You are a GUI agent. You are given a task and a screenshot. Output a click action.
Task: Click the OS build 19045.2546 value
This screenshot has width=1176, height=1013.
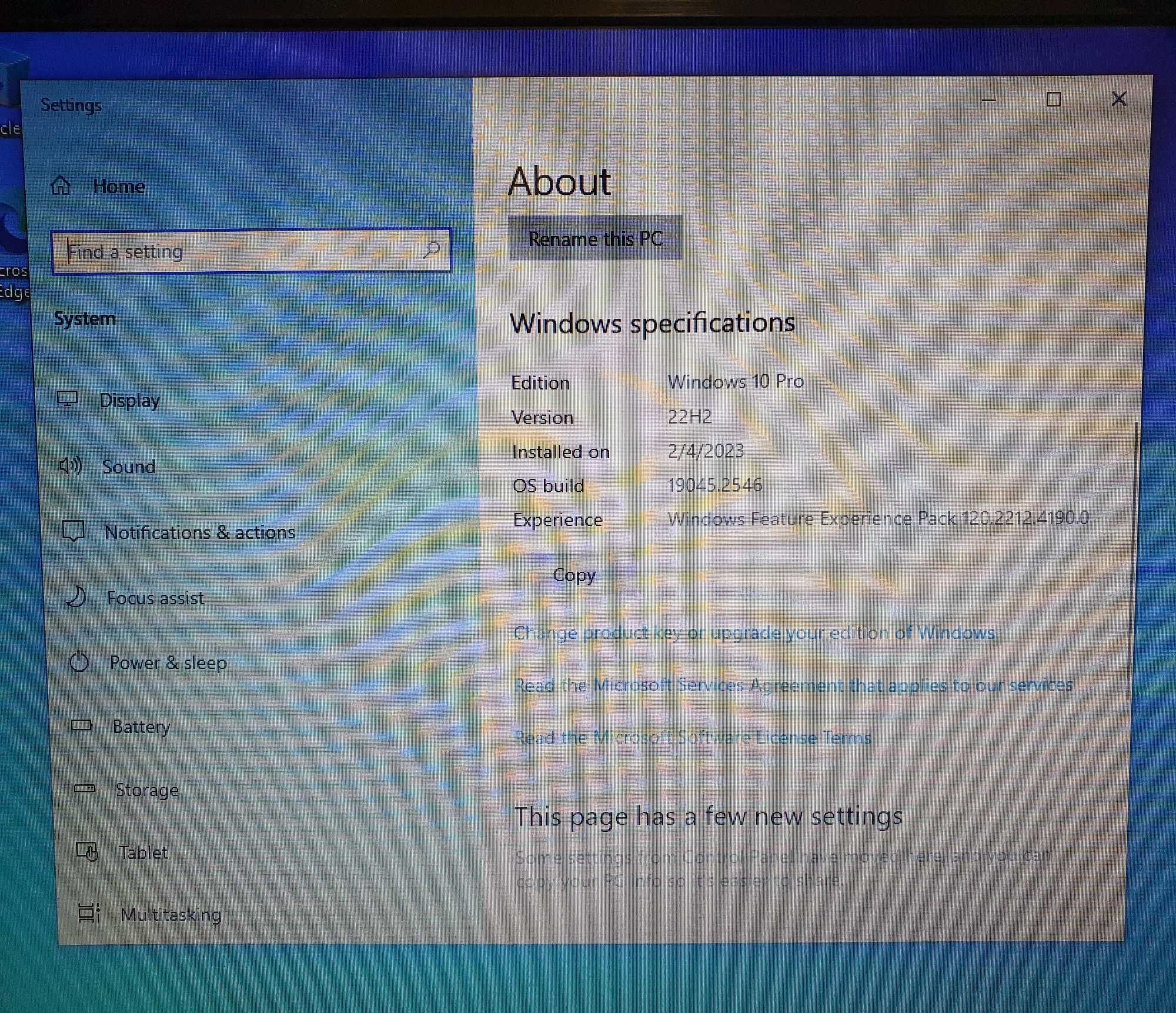click(x=714, y=485)
